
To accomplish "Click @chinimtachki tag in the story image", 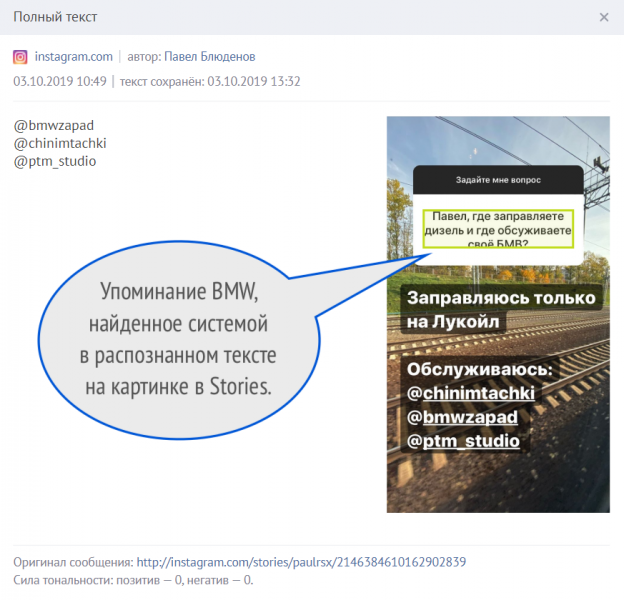I will coord(471,393).
